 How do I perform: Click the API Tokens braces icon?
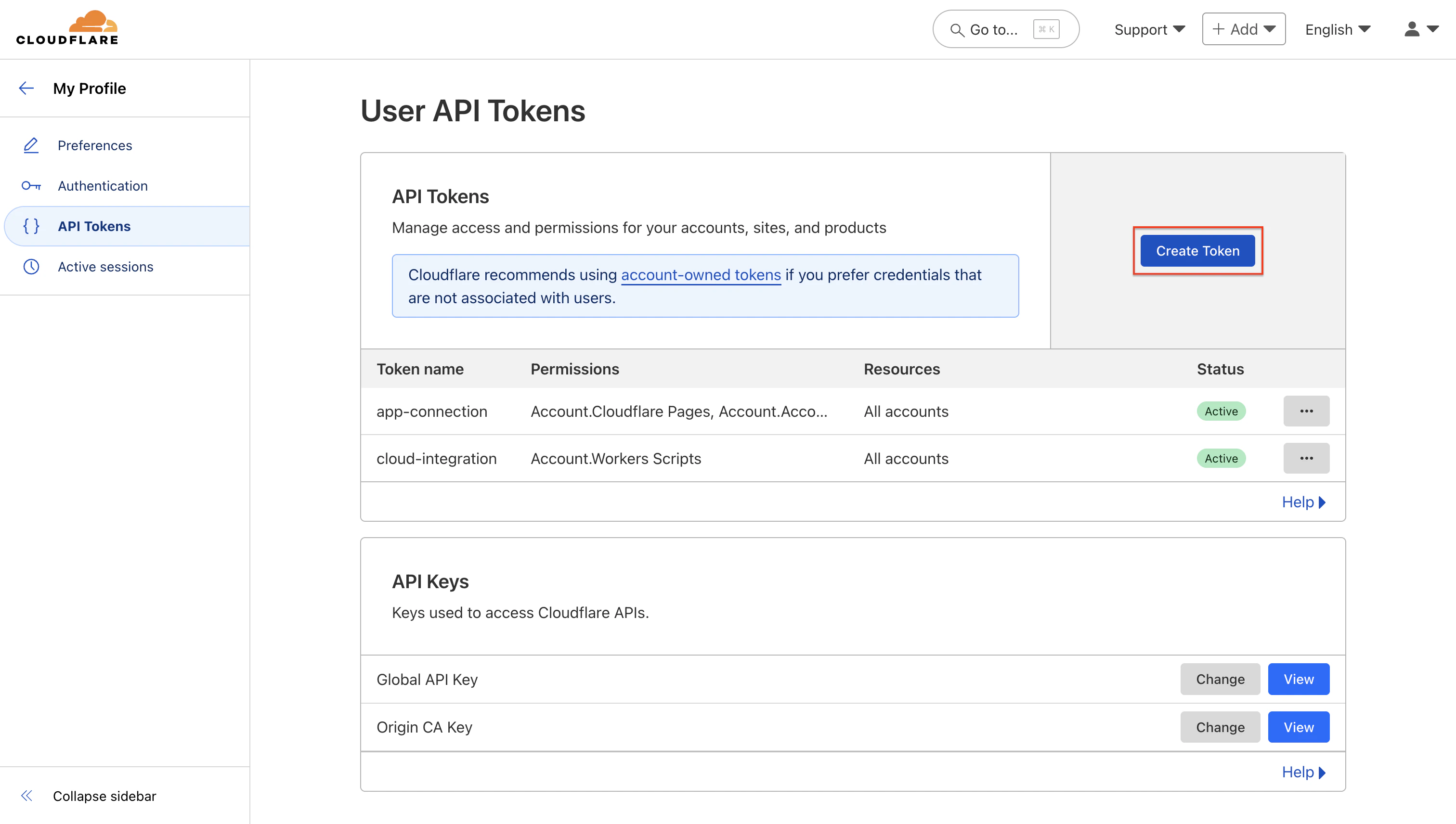click(x=31, y=226)
